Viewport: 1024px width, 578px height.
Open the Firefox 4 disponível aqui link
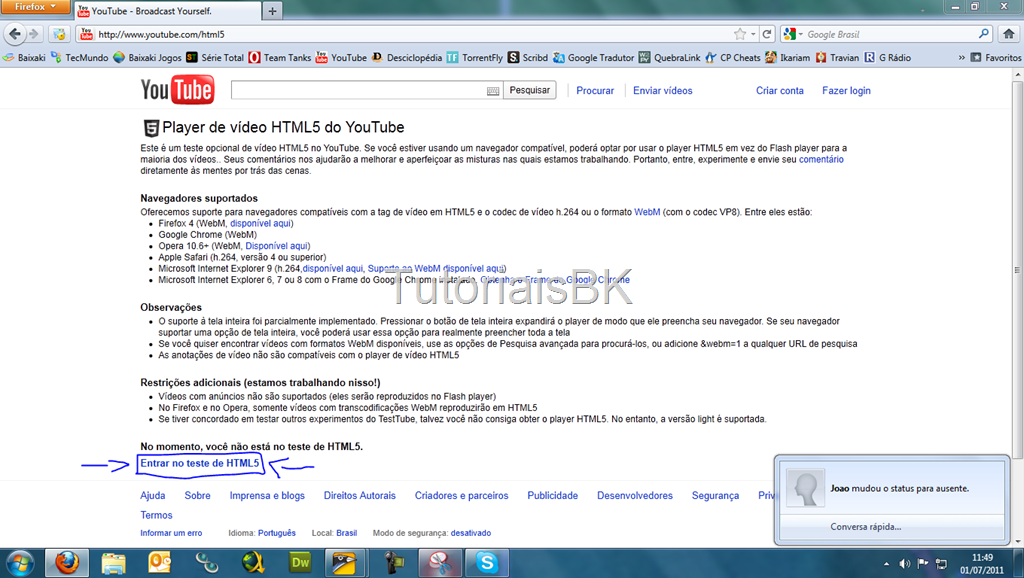(x=261, y=223)
